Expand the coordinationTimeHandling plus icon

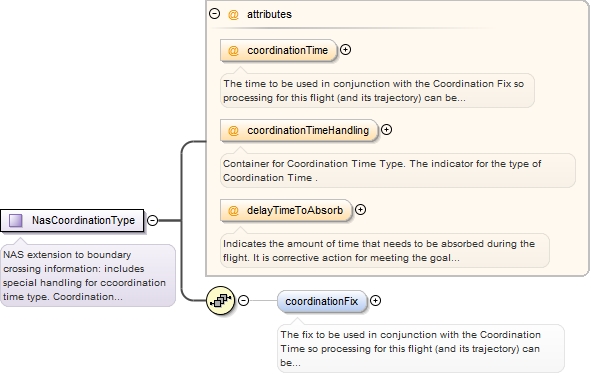coord(386,130)
